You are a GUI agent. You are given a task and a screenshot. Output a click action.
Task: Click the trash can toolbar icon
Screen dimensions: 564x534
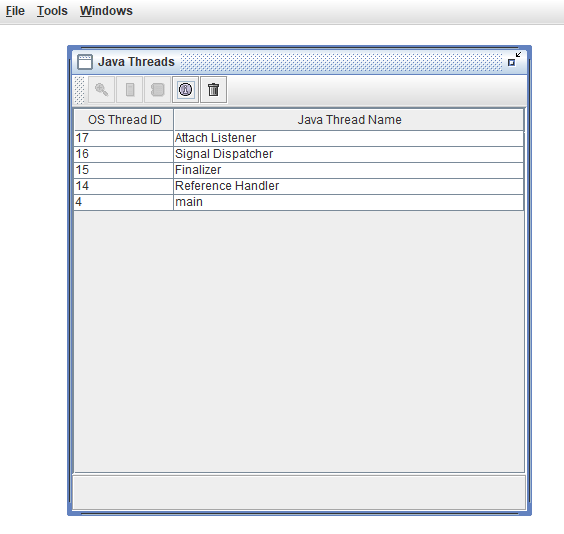coord(214,90)
